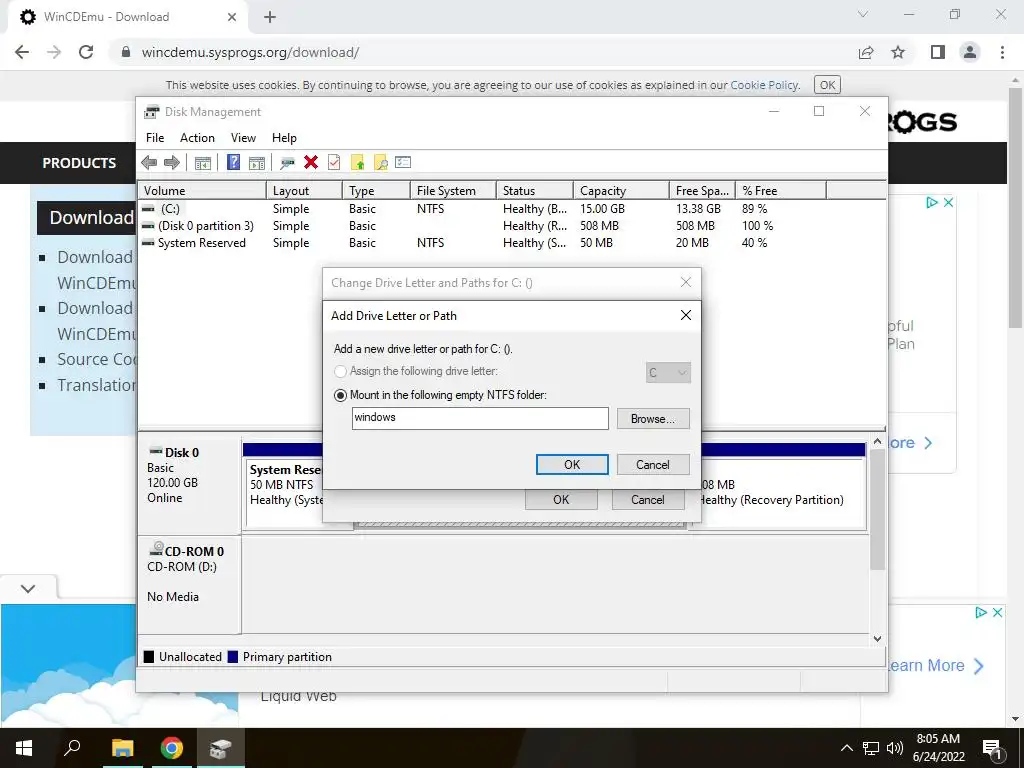Open File Explorer from taskbar
Image resolution: width=1024 pixels, height=768 pixels.
[x=122, y=748]
